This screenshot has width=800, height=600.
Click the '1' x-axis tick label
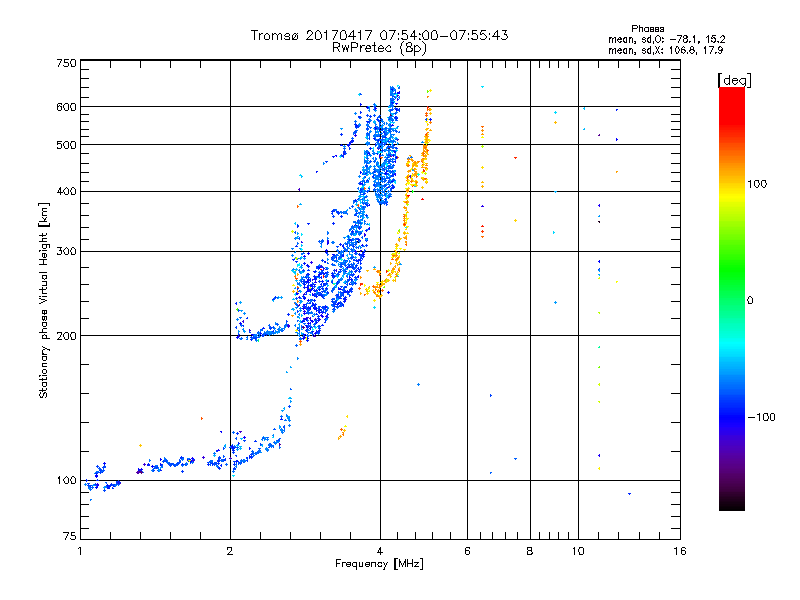coord(80,551)
